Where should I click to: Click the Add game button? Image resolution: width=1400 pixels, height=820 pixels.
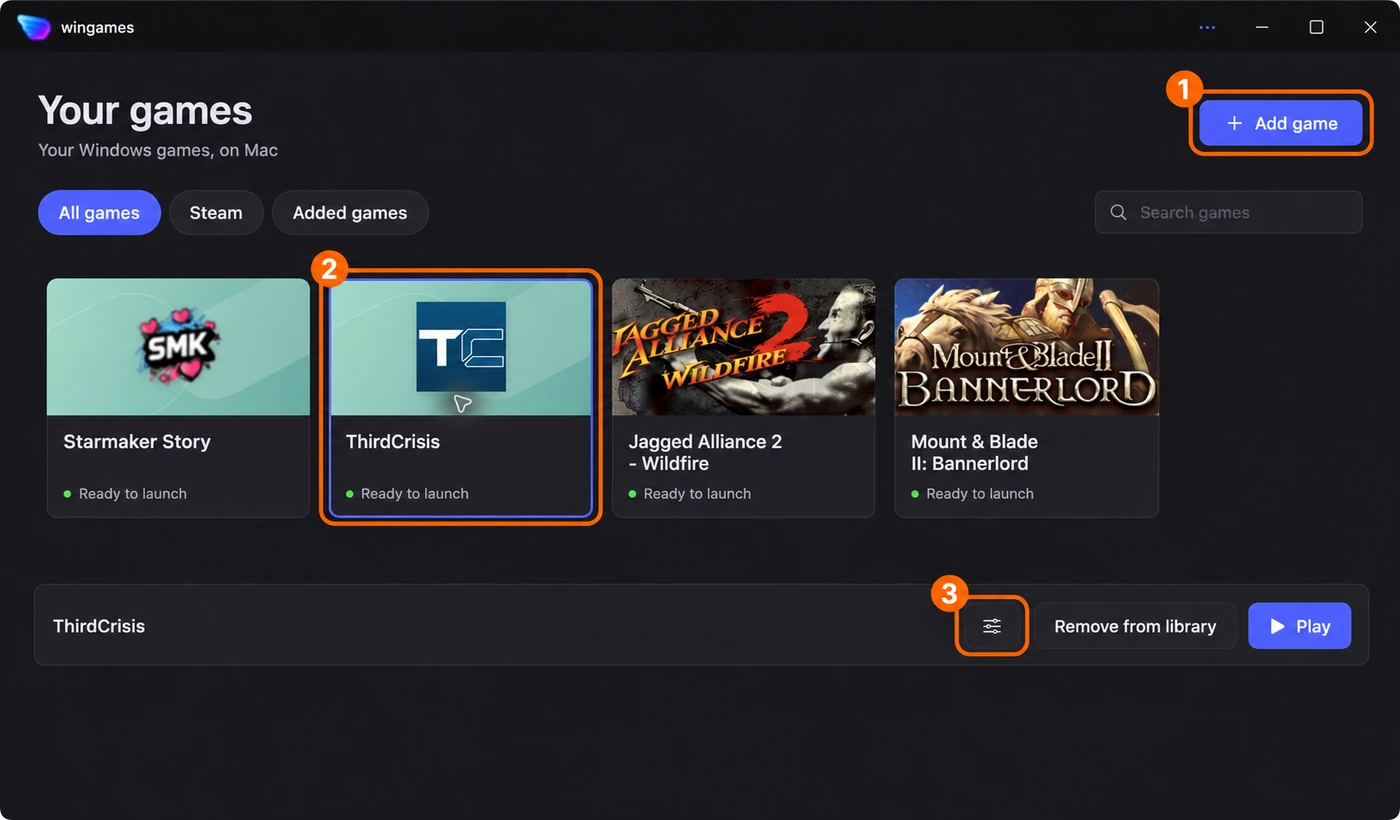pyautogui.click(x=1281, y=123)
